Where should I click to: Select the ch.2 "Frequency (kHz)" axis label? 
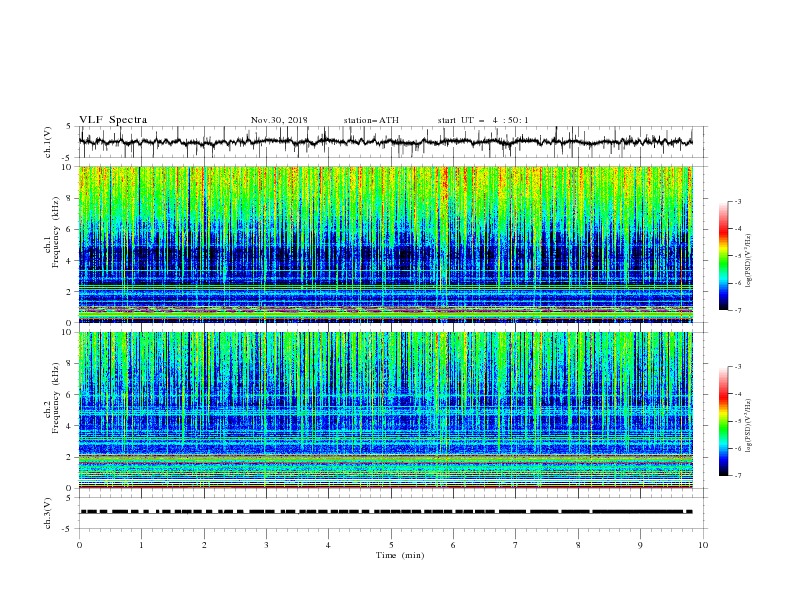(56, 398)
